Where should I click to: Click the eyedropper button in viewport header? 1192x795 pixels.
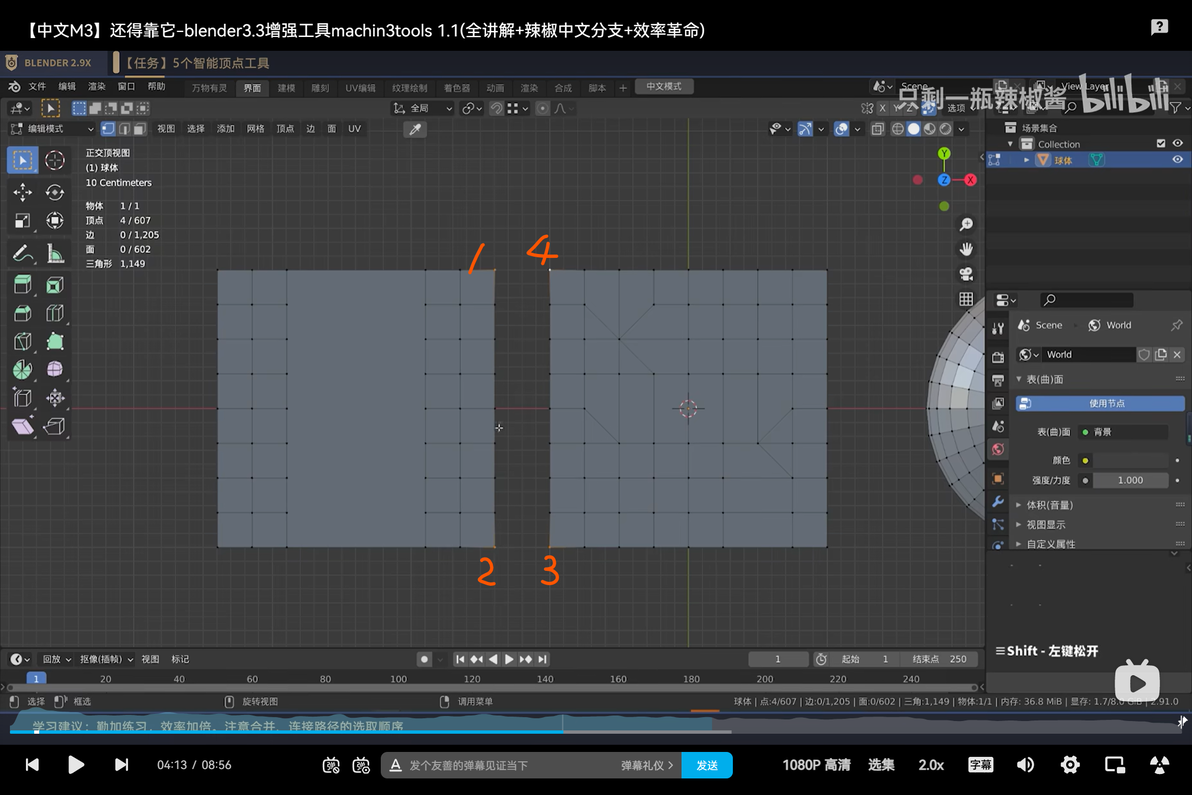[x=415, y=129]
